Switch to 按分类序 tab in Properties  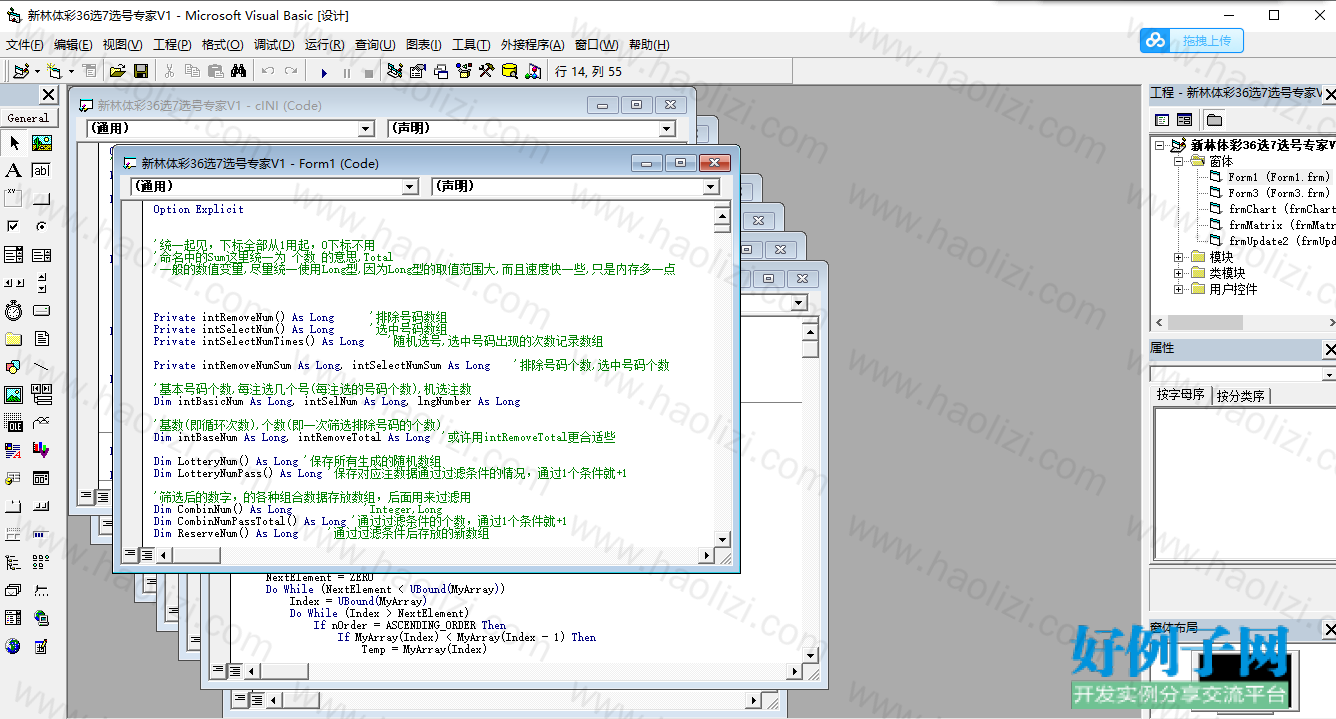pyautogui.click(x=1240, y=395)
